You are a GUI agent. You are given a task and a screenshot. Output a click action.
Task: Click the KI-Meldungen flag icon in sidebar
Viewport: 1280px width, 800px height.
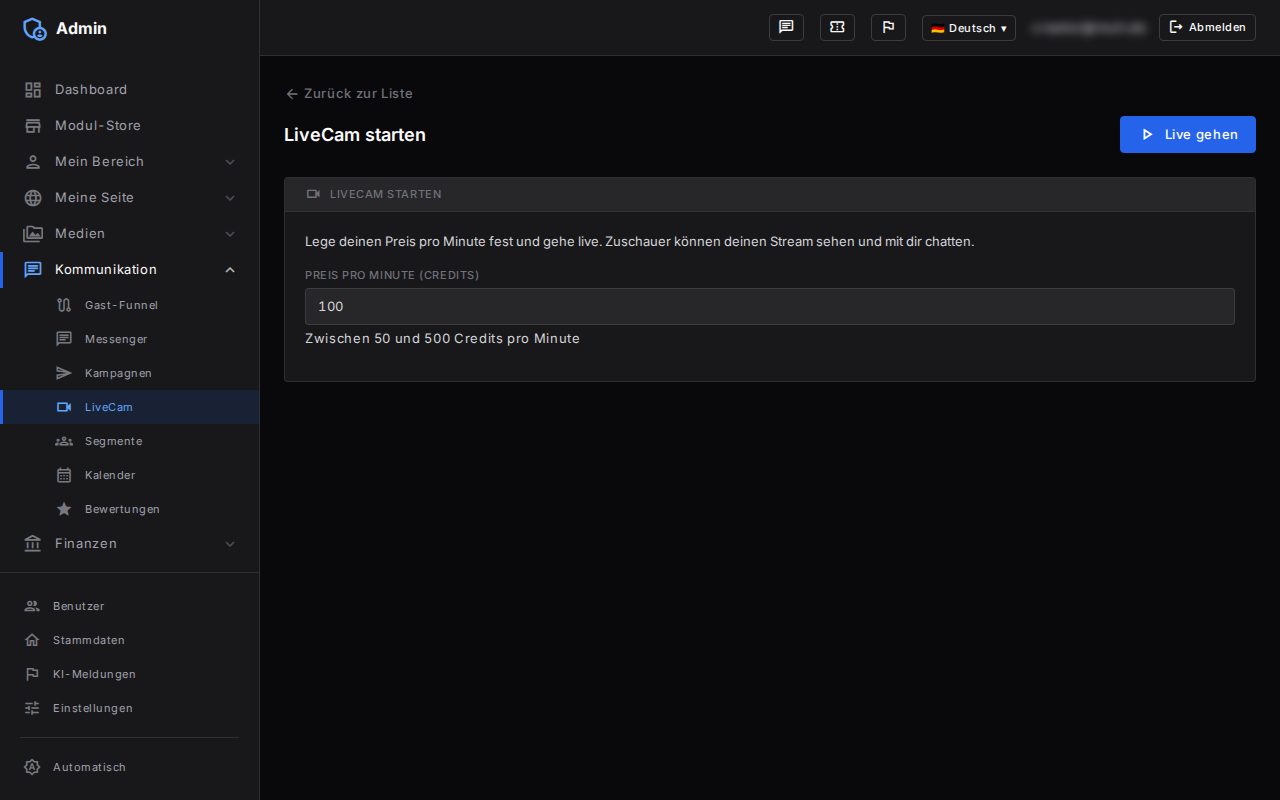pos(32,674)
